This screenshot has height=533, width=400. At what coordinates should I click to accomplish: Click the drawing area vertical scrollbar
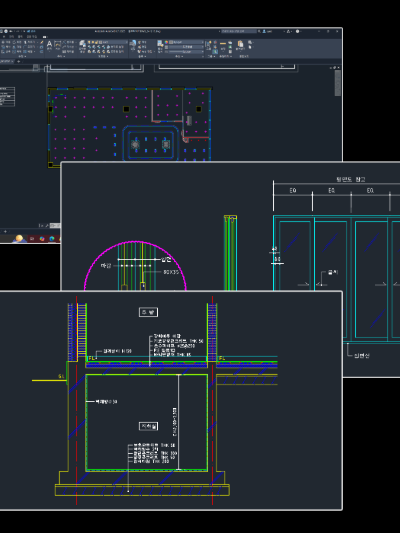point(337,83)
